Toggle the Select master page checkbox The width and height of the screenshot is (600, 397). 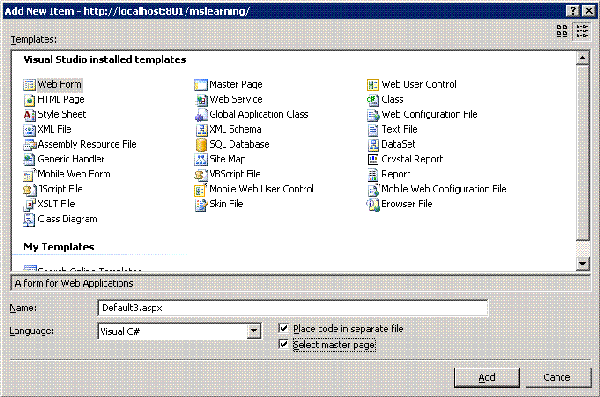[284, 344]
